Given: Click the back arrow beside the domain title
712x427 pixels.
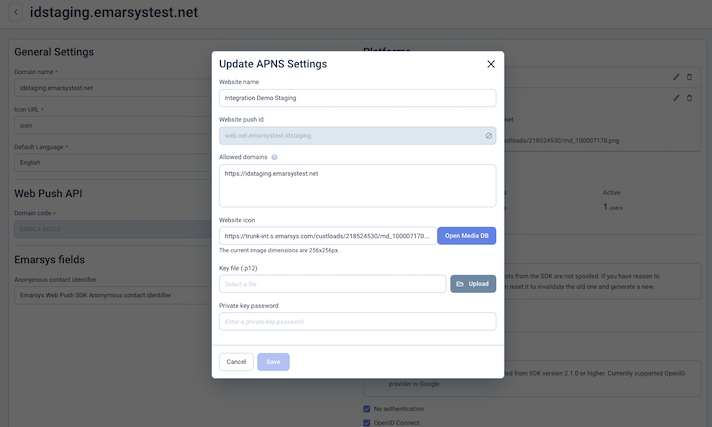Looking at the screenshot, I should (x=16, y=12).
